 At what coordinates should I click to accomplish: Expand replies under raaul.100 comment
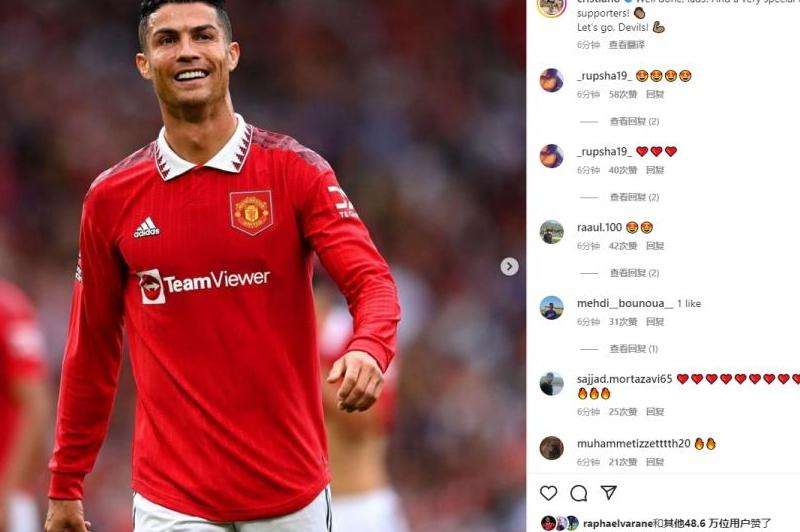coord(634,273)
